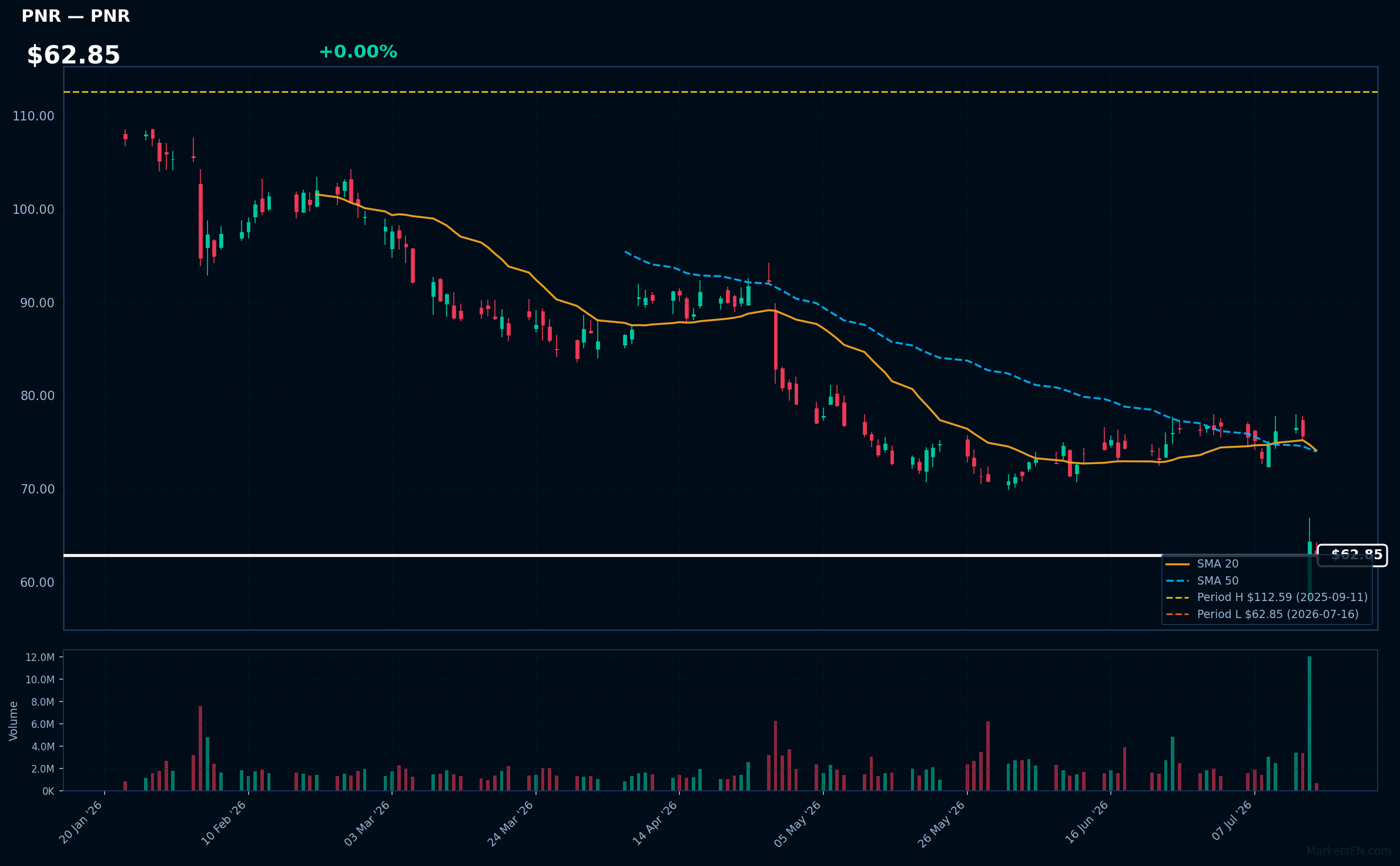Screen dimensions: 1400x866
Task: Click the 0K volume axis label
Action: coord(48,791)
